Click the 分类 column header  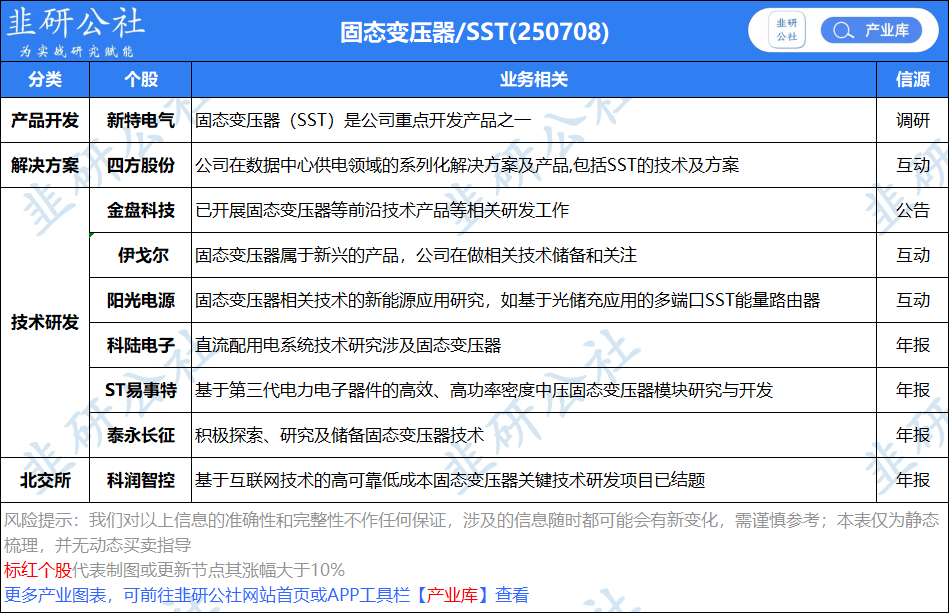pos(45,79)
